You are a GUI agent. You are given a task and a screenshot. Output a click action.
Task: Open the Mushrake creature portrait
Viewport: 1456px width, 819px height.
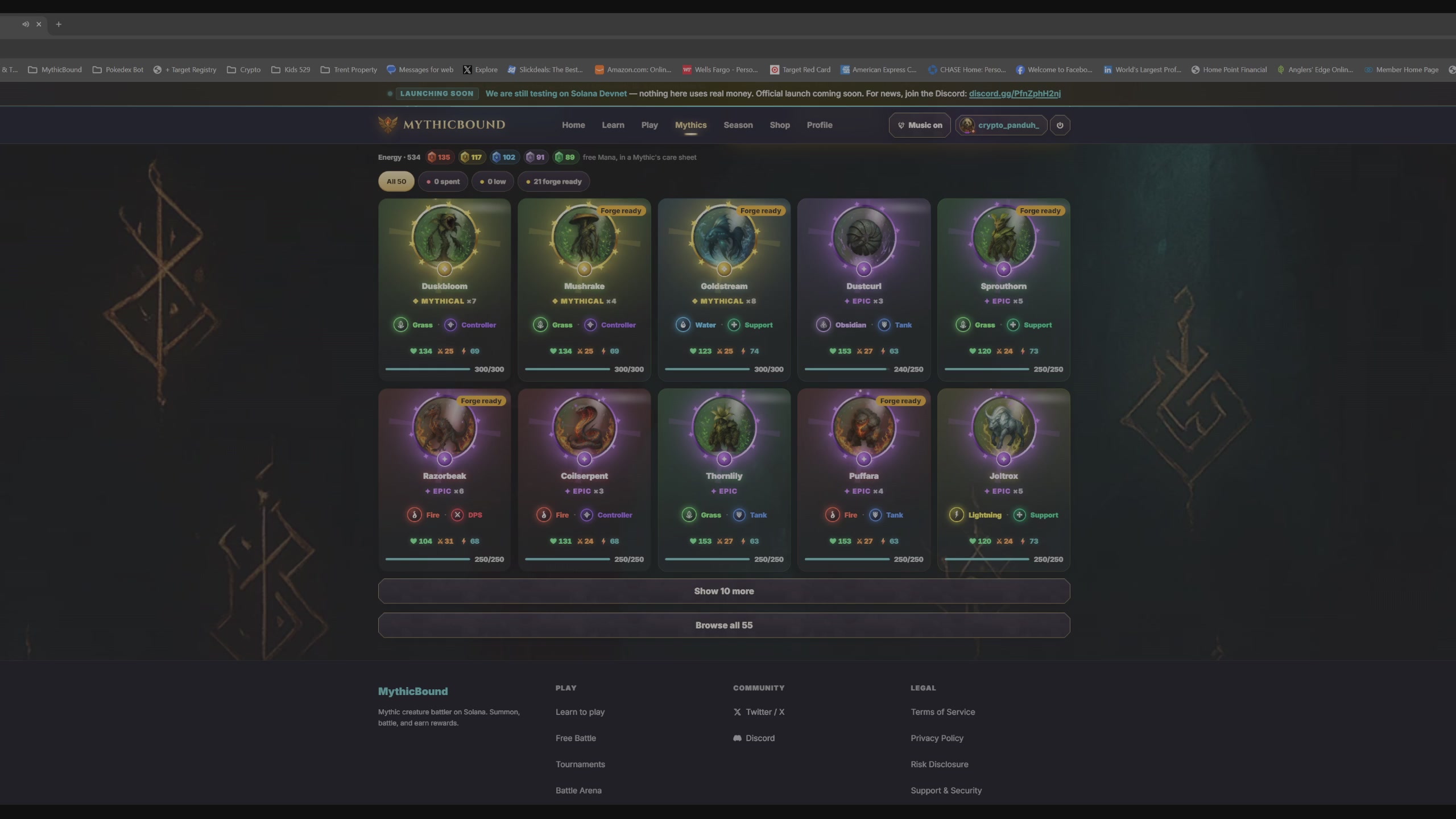[x=584, y=238]
